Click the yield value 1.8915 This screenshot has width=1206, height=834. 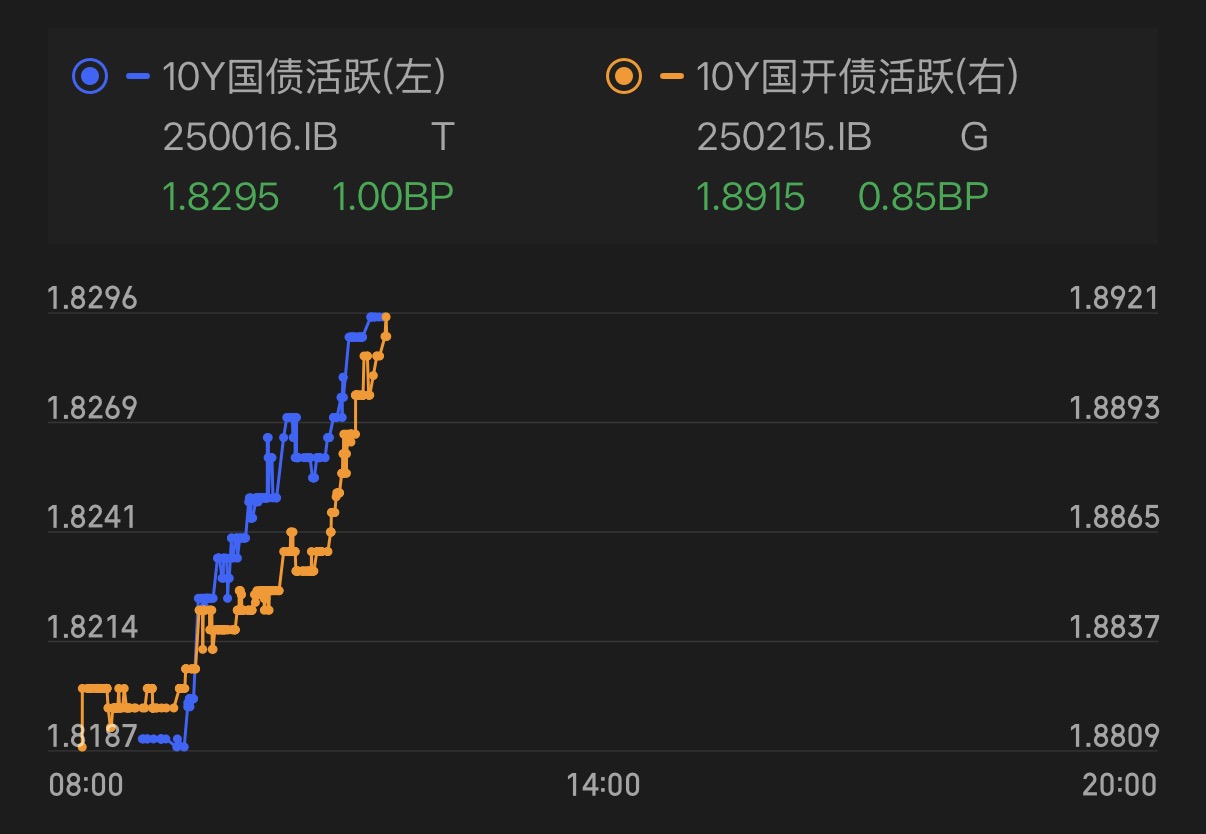click(x=751, y=197)
